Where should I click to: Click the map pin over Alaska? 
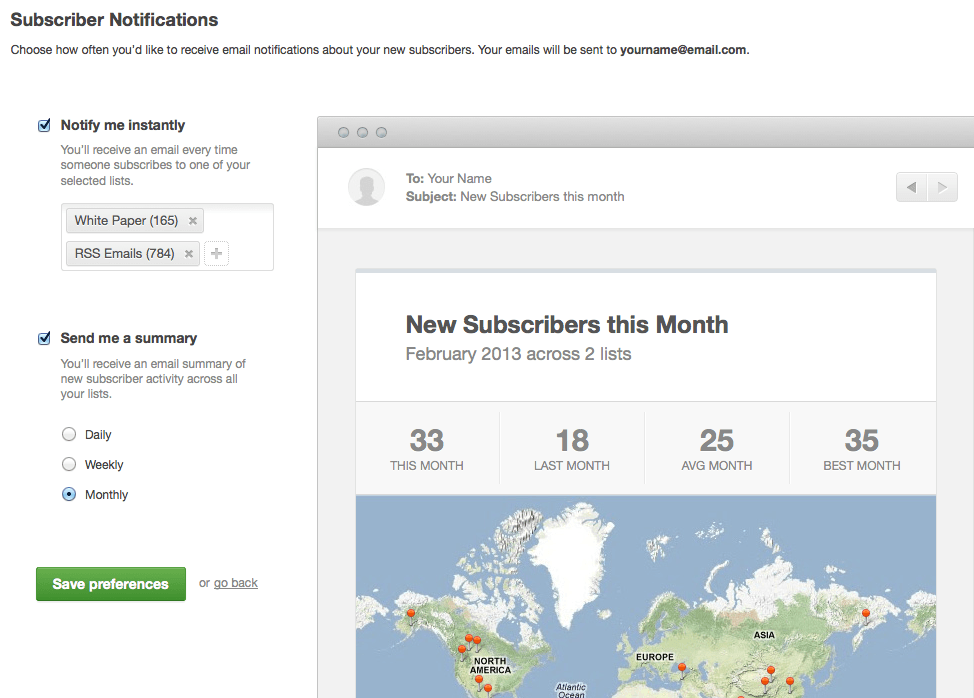point(410,614)
